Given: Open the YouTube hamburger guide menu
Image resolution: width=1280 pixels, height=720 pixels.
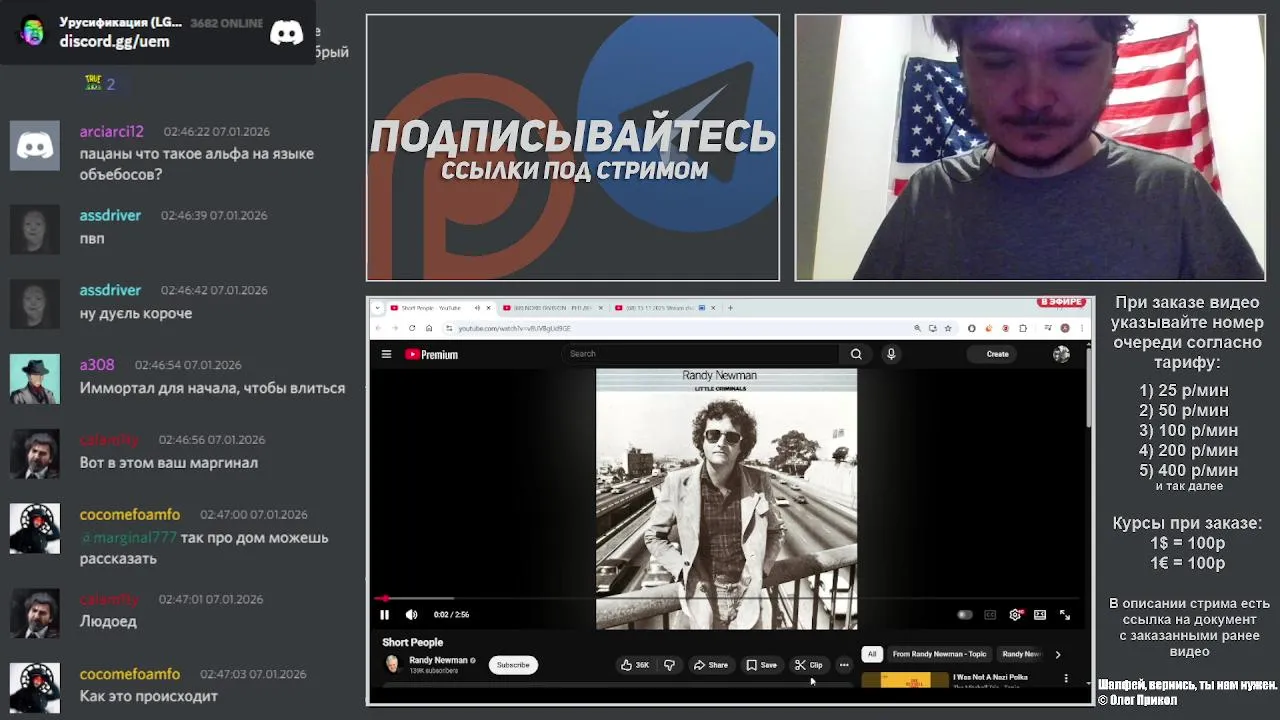Looking at the screenshot, I should tap(386, 354).
